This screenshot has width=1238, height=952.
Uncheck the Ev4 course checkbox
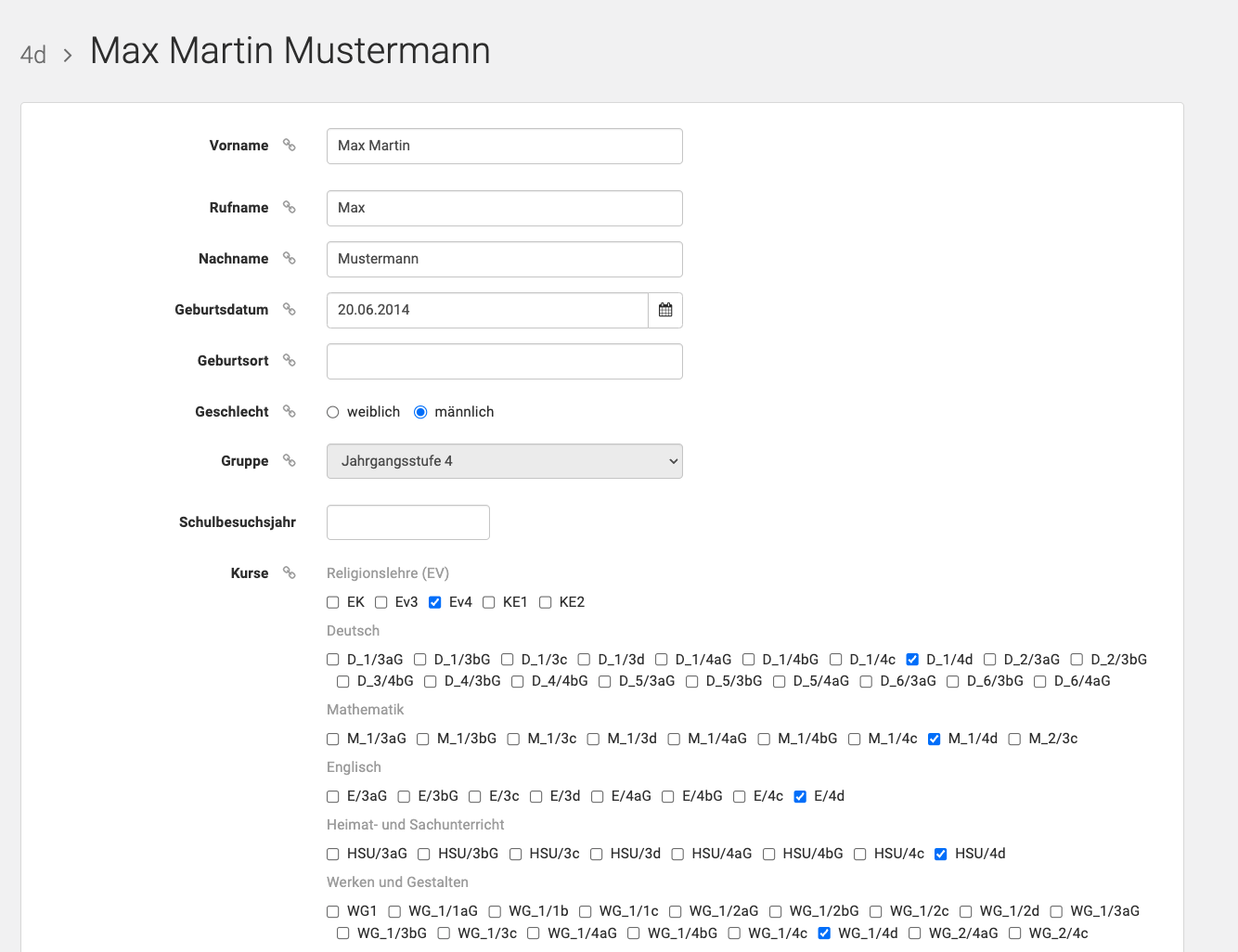click(x=434, y=602)
